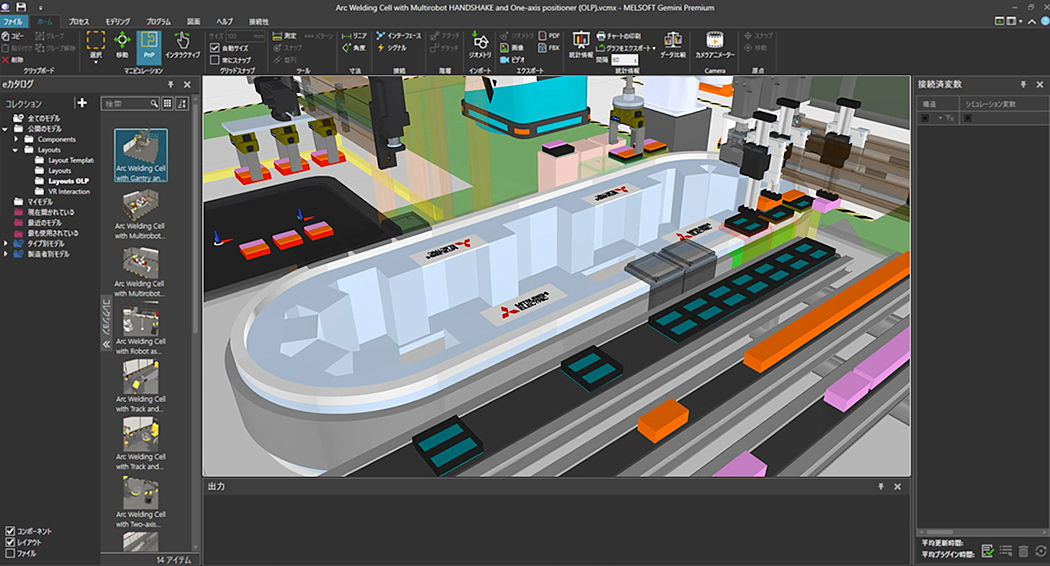This screenshot has width=1050, height=566.
Task: Select the 移動 (Move) tool
Action: coord(122,46)
